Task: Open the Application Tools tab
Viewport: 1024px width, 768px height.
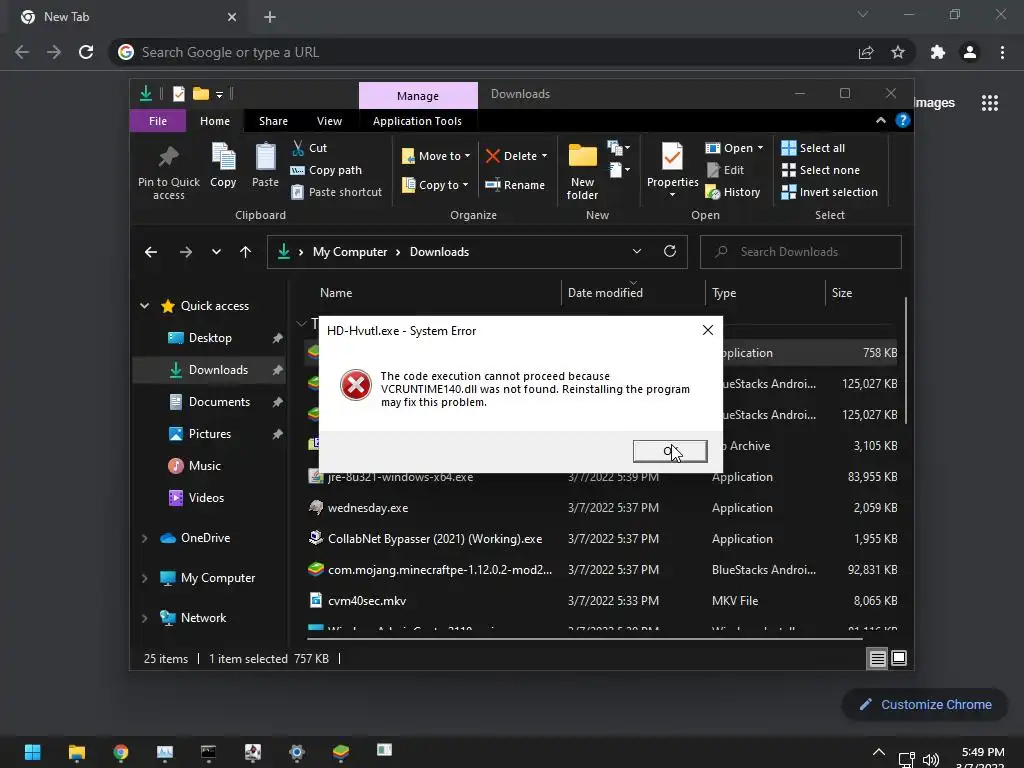Action: 417,121
